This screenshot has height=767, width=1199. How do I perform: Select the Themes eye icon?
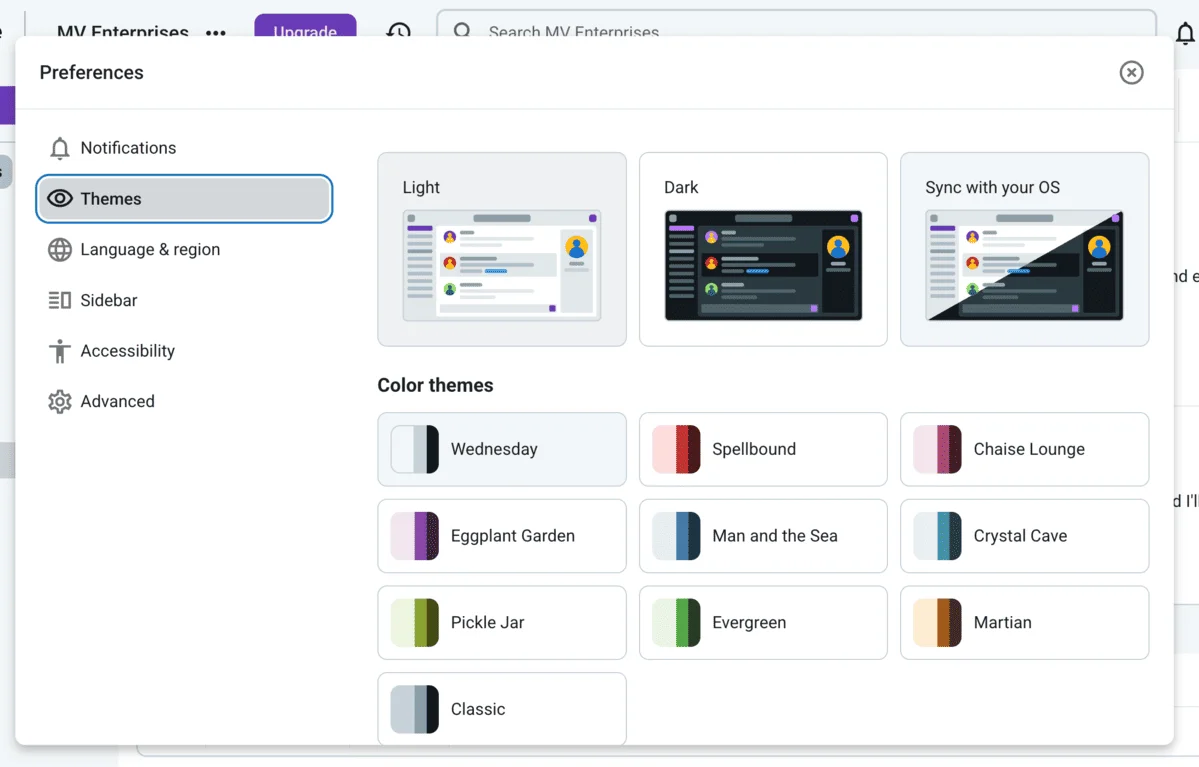click(x=59, y=198)
